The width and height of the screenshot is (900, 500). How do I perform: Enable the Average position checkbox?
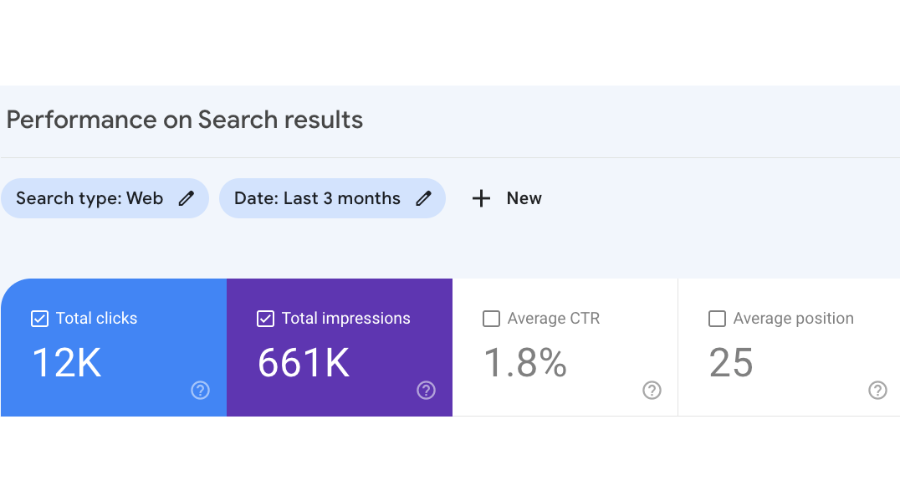(x=717, y=319)
